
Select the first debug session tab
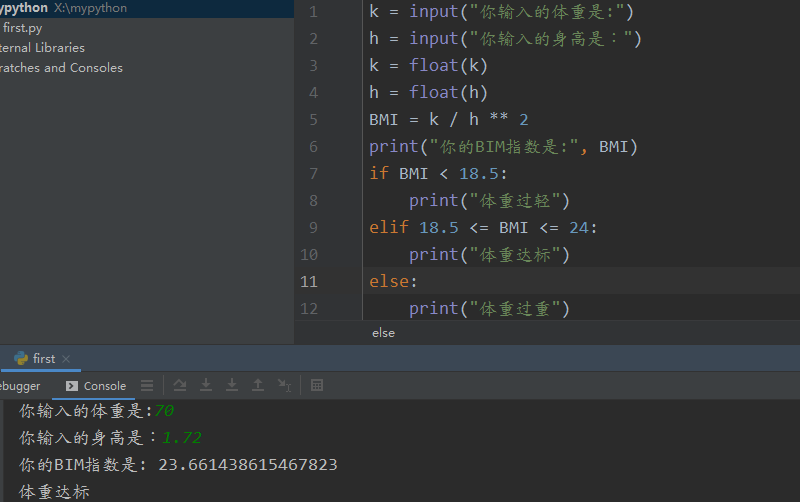click(42, 359)
